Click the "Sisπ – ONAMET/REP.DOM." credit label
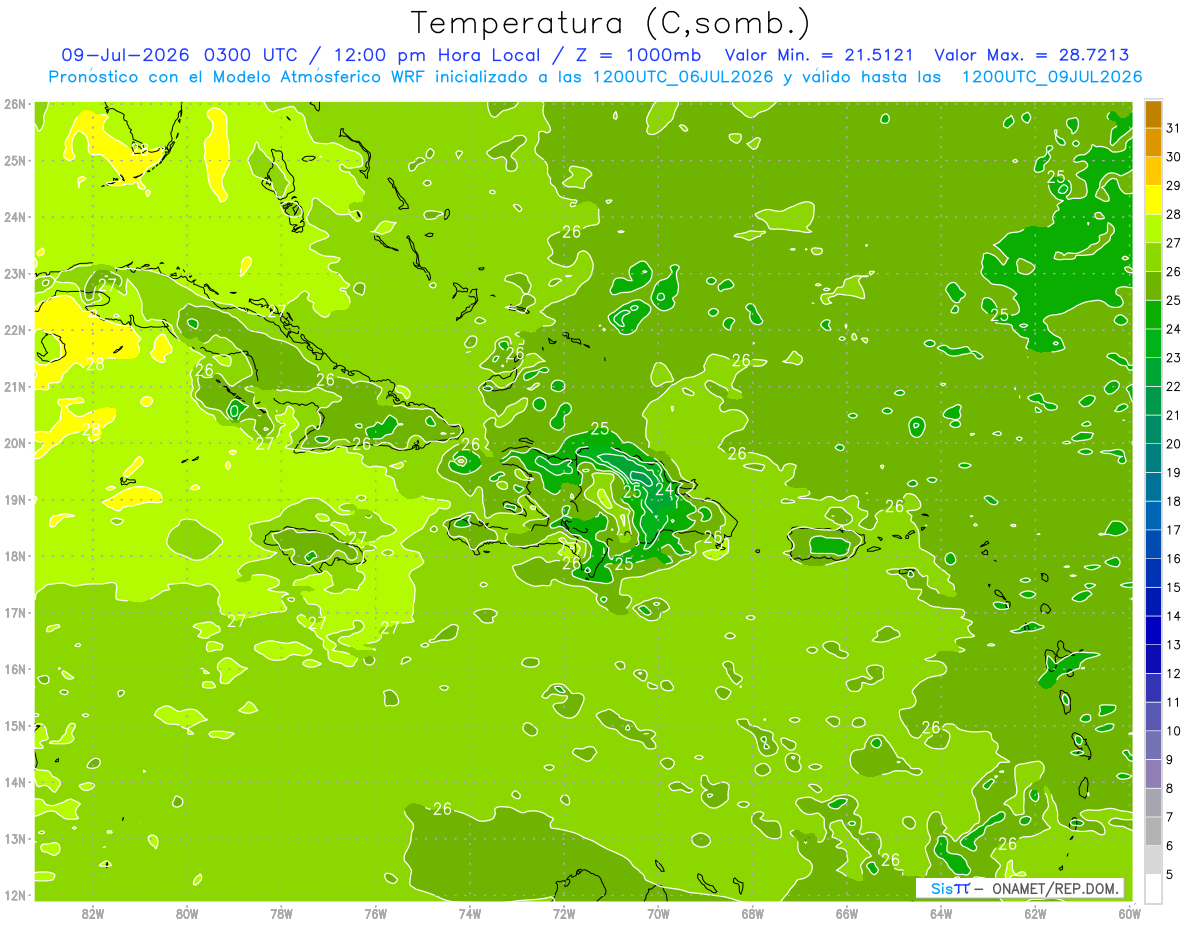Image resolution: width=1200 pixels, height=927 pixels. (1019, 888)
